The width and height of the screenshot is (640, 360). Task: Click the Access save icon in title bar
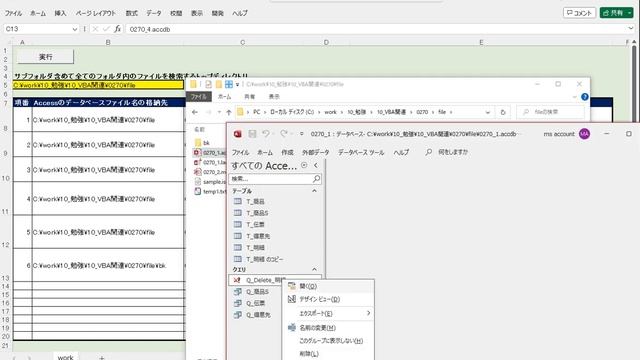point(252,134)
